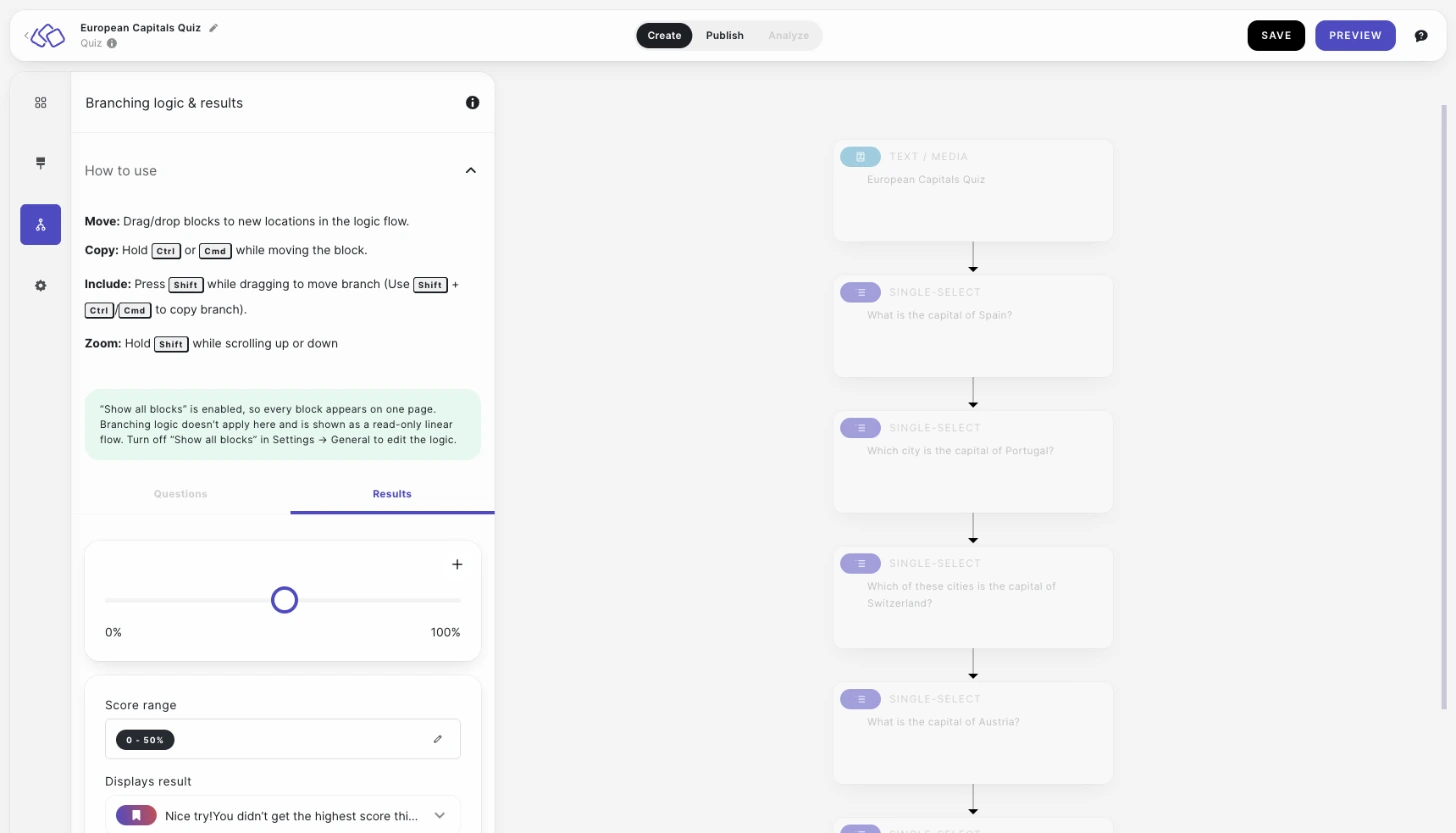The image size is (1456, 833).
Task: Click the PREVIEW button
Action: tap(1355, 36)
